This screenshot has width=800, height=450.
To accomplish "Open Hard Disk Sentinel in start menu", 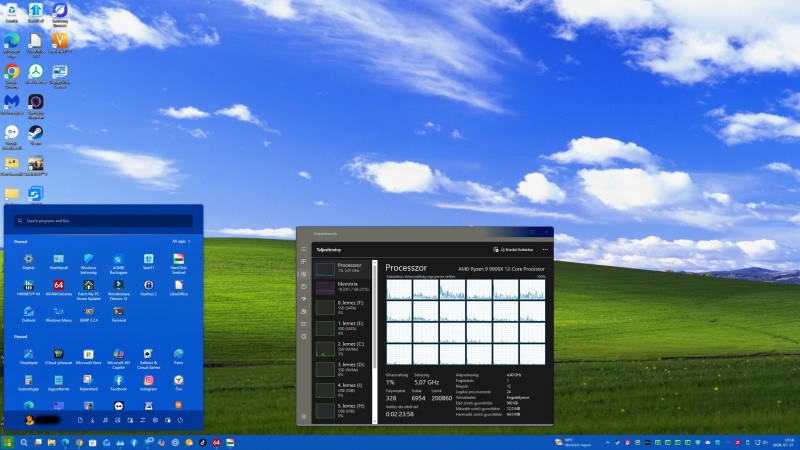I will coord(179,263).
